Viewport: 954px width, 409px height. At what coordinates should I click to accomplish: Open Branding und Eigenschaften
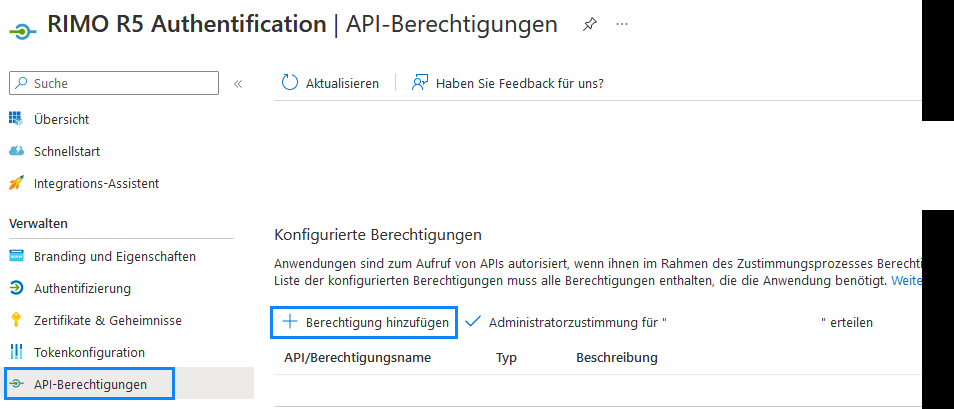[115, 256]
